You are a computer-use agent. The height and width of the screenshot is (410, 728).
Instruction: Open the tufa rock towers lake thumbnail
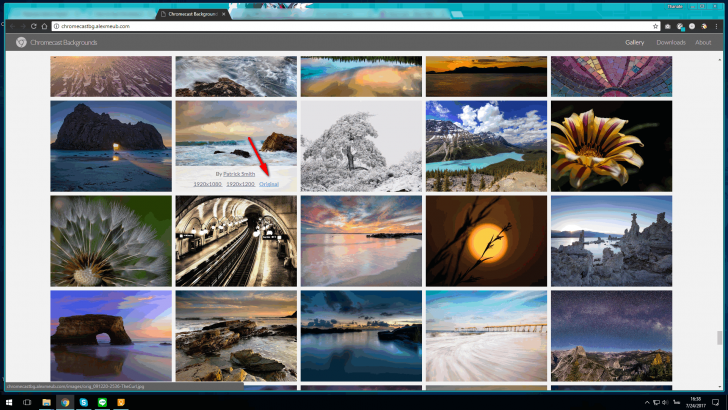pyautogui.click(x=611, y=241)
